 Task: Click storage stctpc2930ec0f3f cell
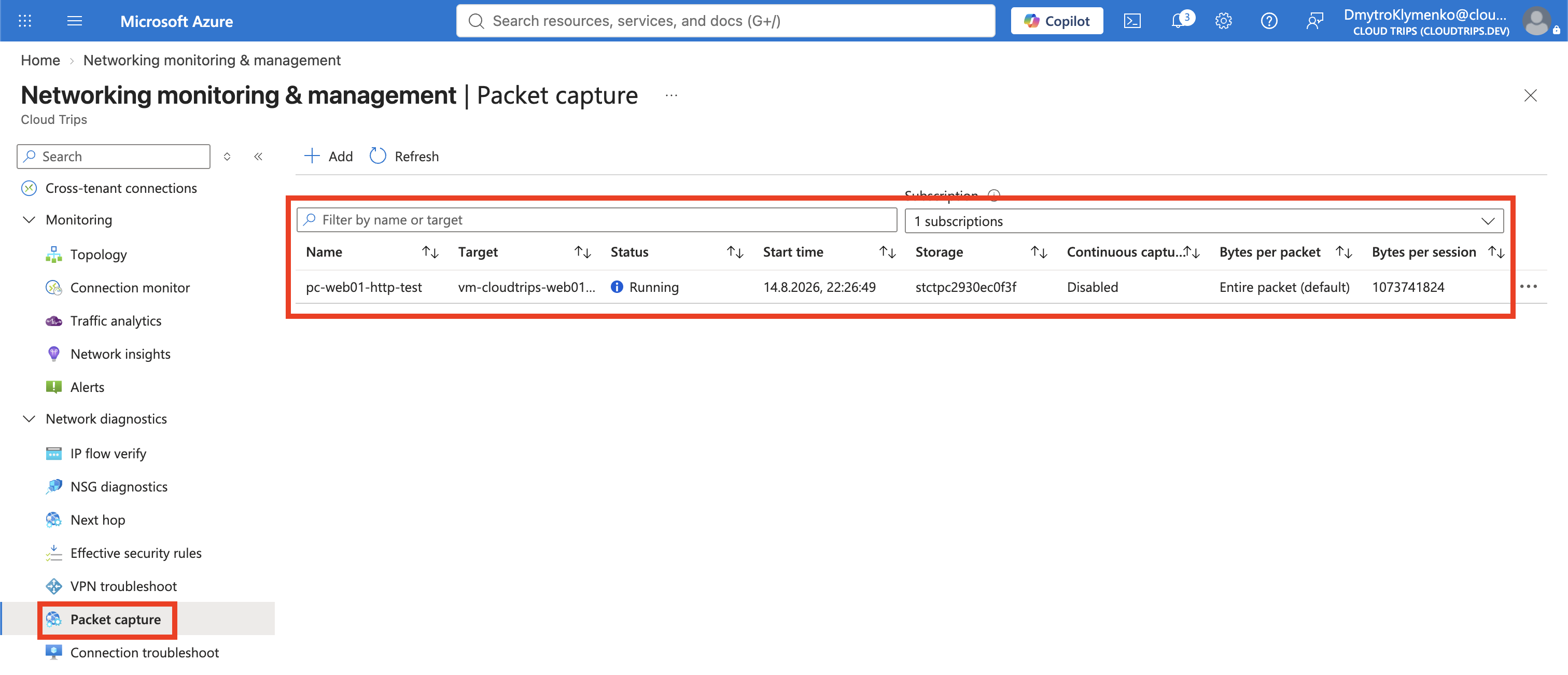(x=966, y=287)
